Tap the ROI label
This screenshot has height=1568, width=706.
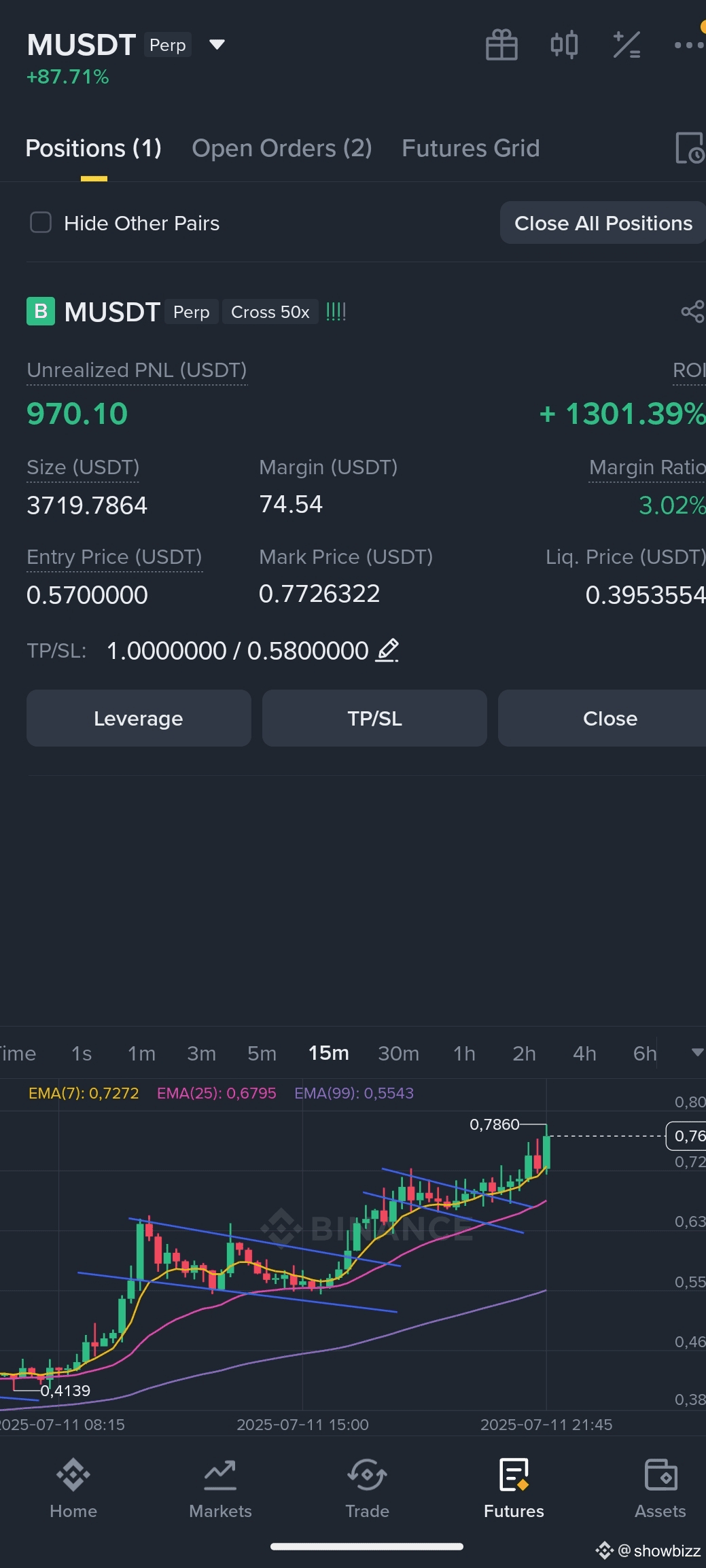click(x=689, y=370)
